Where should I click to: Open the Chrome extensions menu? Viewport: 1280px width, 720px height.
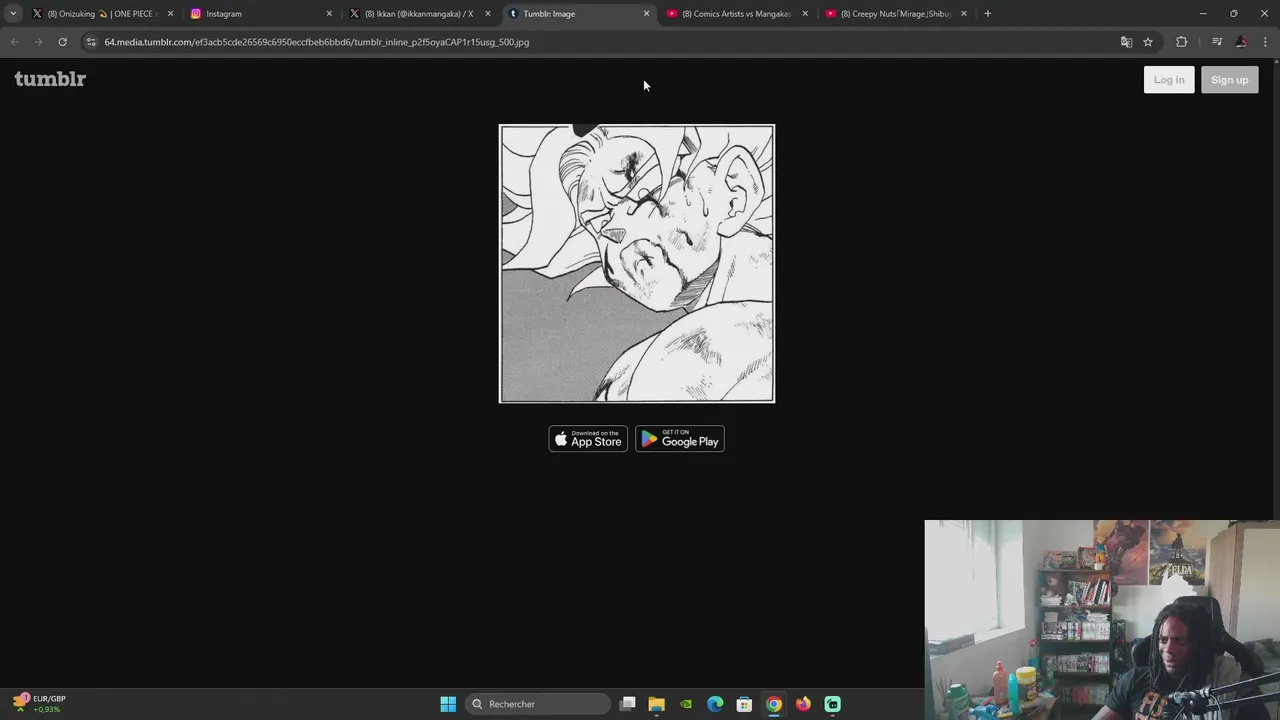pos(1182,42)
